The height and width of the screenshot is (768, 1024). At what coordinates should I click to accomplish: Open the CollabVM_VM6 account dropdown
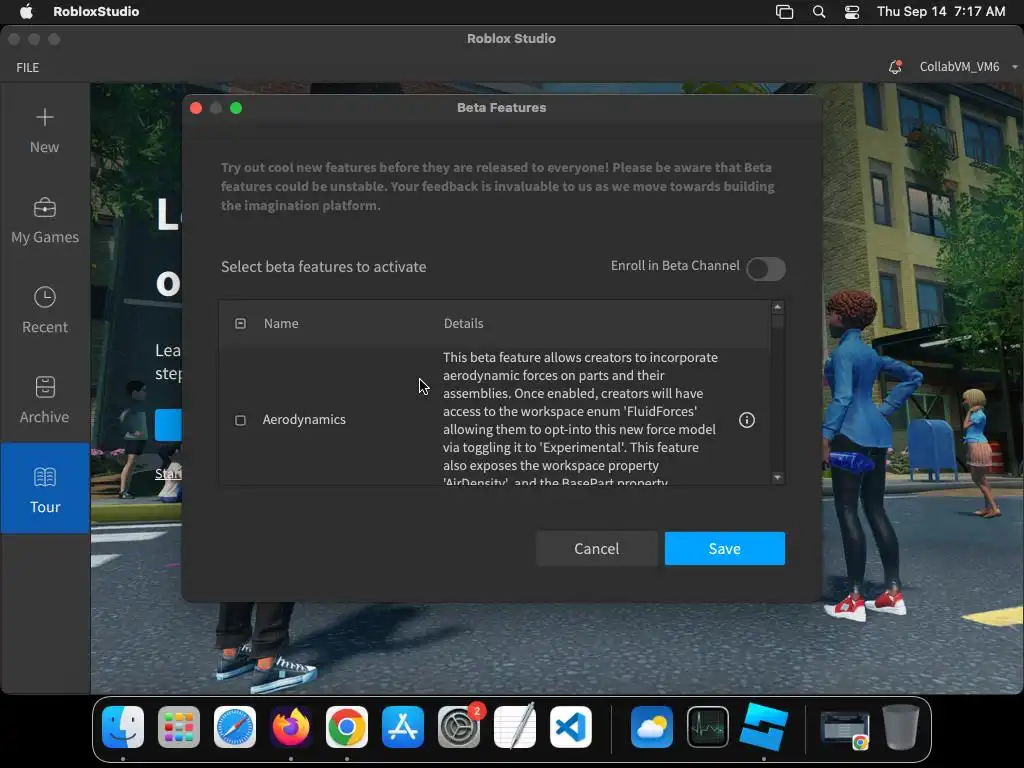(x=968, y=67)
